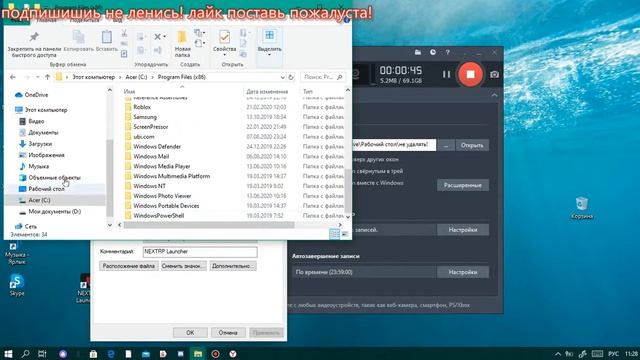The image size is (640, 360).
Task: Stop recording with the red button
Action: [470, 74]
